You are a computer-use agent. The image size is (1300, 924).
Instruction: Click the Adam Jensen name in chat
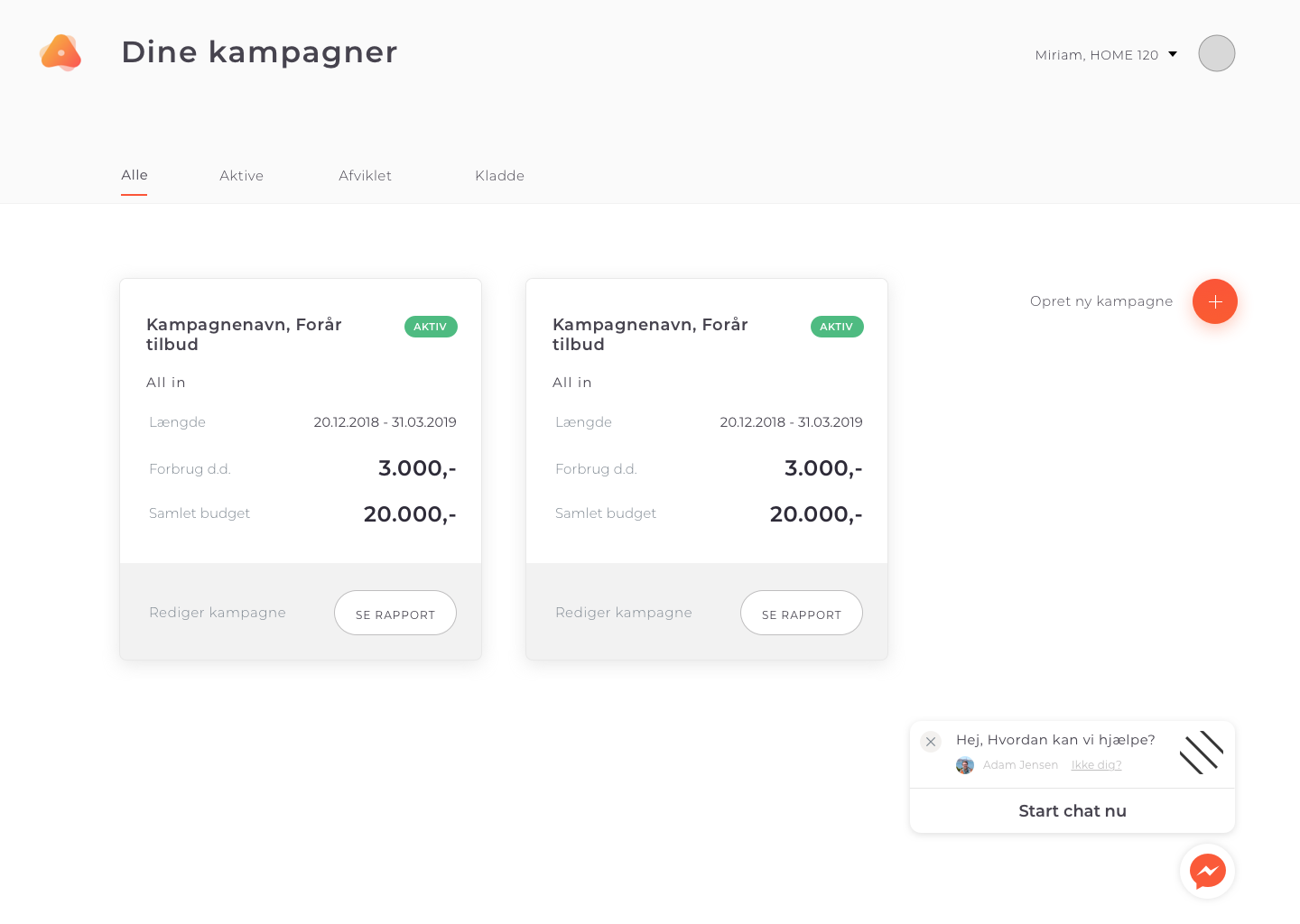(x=1020, y=765)
